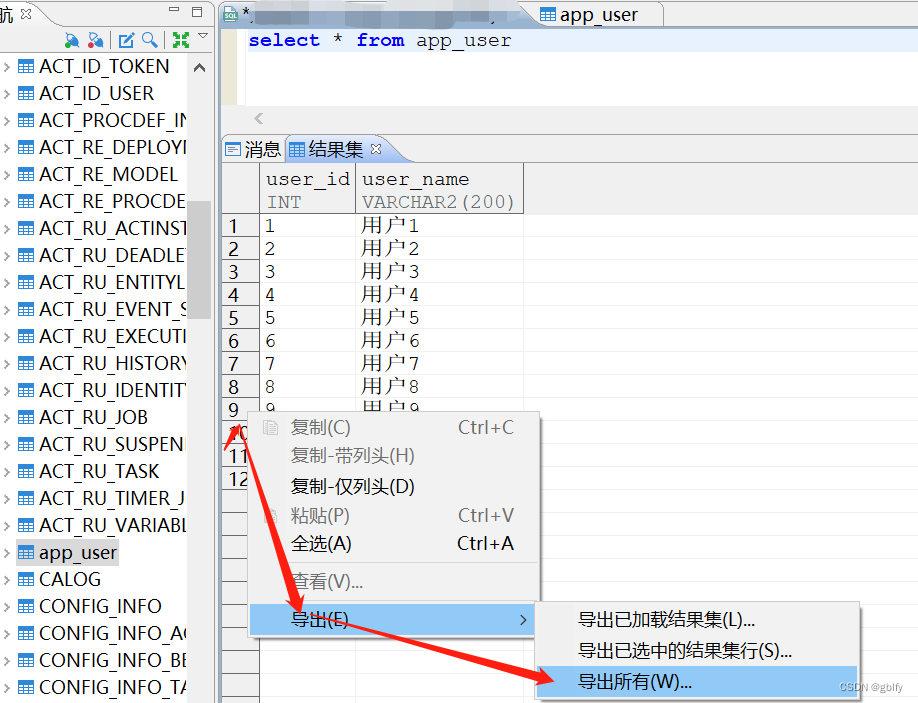Click user_id cell with value 6
The image size is (918, 703).
308,341
